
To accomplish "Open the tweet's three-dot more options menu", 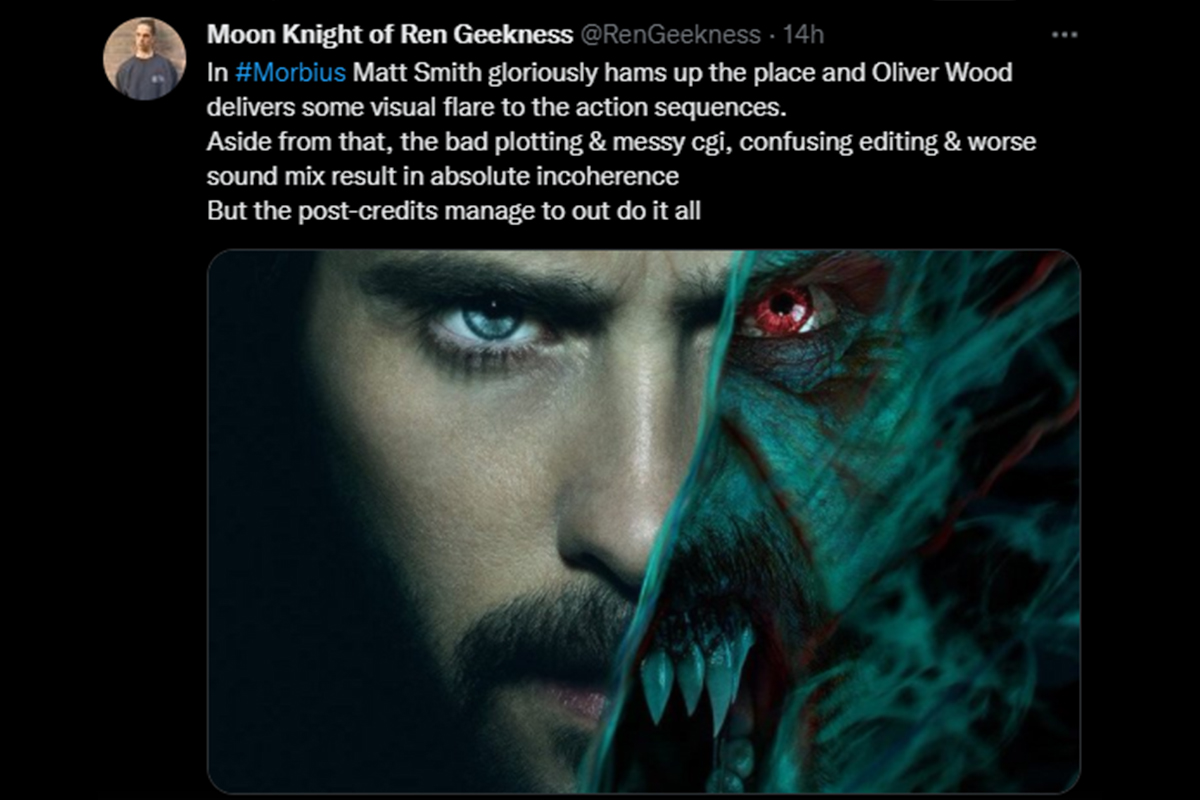I will pos(1064,35).
